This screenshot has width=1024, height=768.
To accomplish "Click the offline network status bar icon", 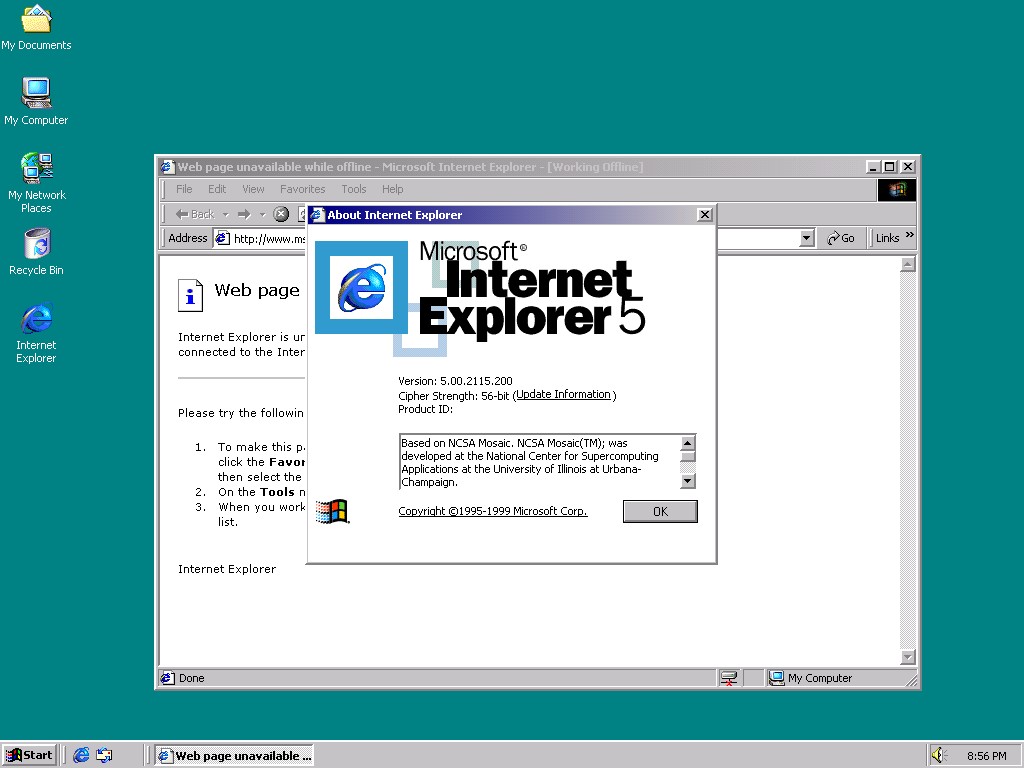I will pos(729,678).
